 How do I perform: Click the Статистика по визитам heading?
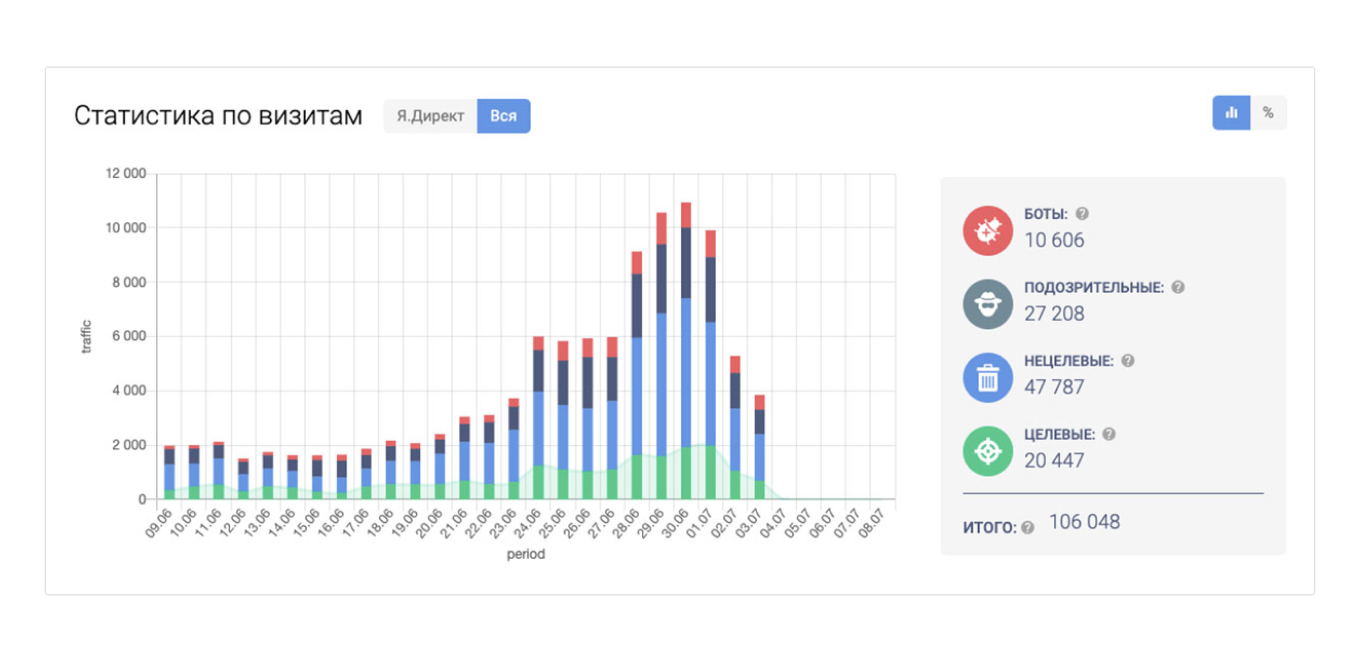(x=218, y=116)
